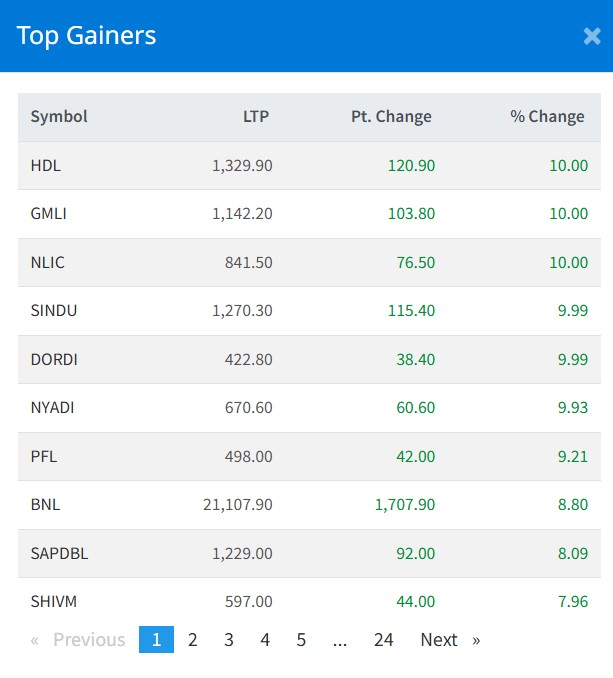Click the pagination ellipsis item

(340, 640)
